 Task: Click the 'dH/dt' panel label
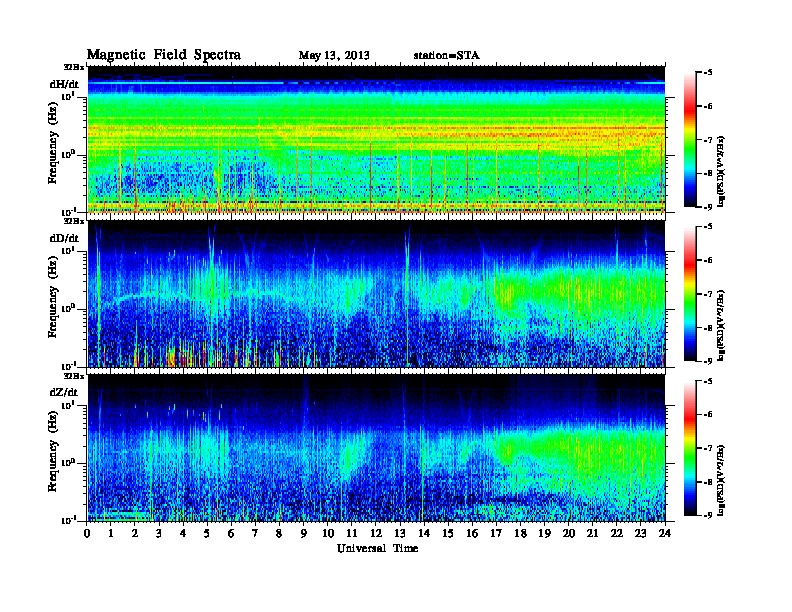coord(64,84)
